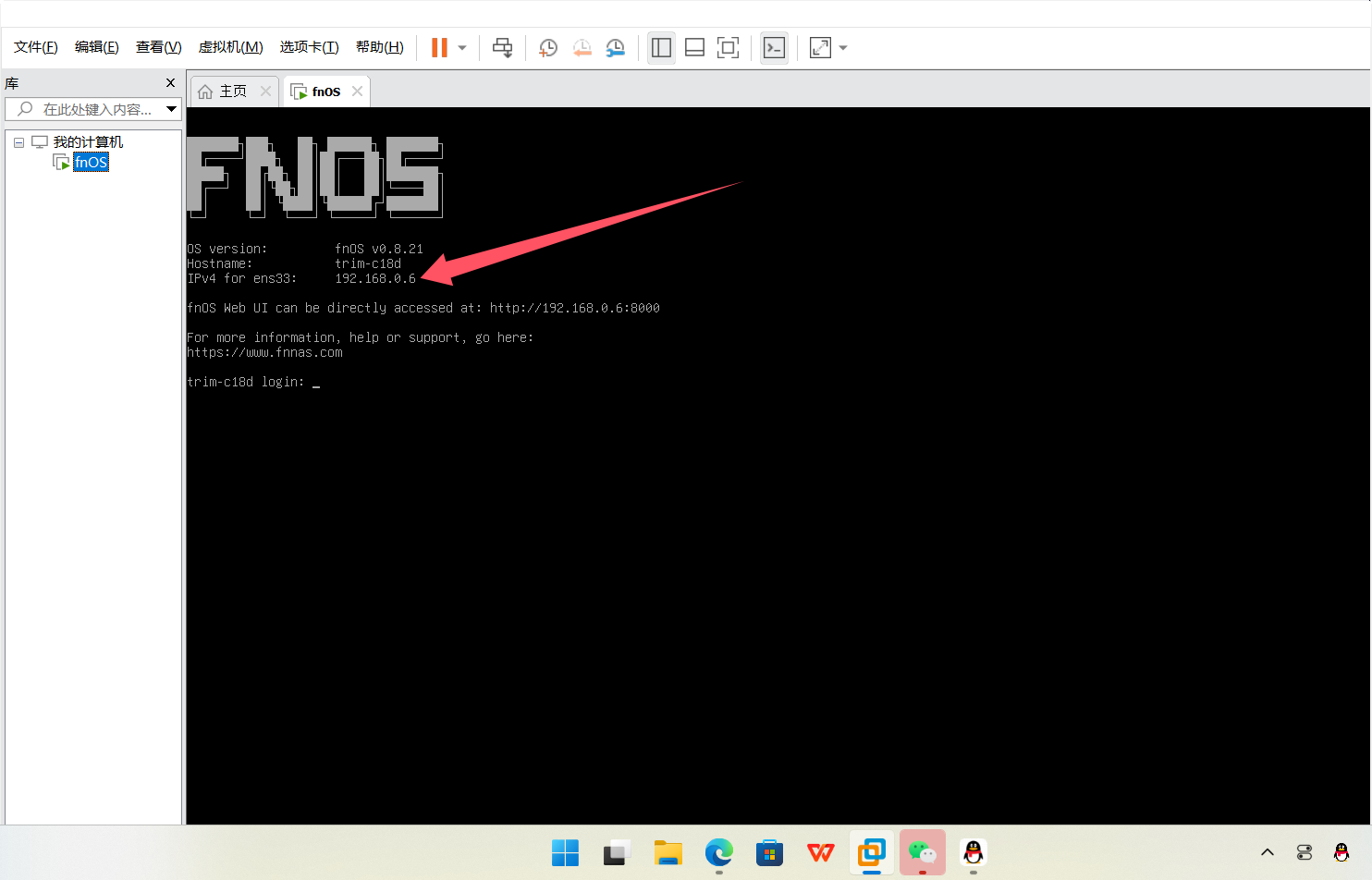Revert to the previous snapshot
The width and height of the screenshot is (1372, 880).
pyautogui.click(x=582, y=48)
